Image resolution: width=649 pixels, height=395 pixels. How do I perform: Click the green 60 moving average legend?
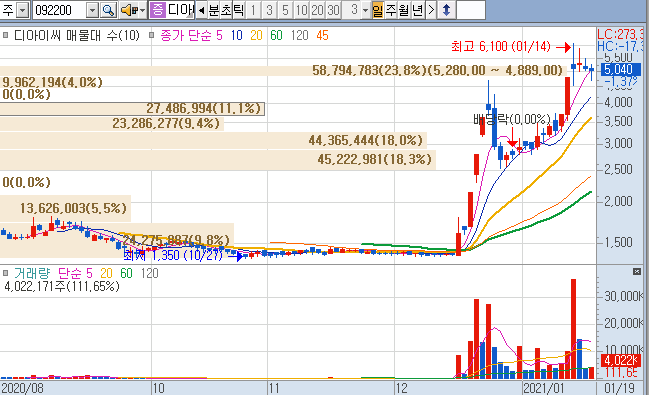[276, 35]
